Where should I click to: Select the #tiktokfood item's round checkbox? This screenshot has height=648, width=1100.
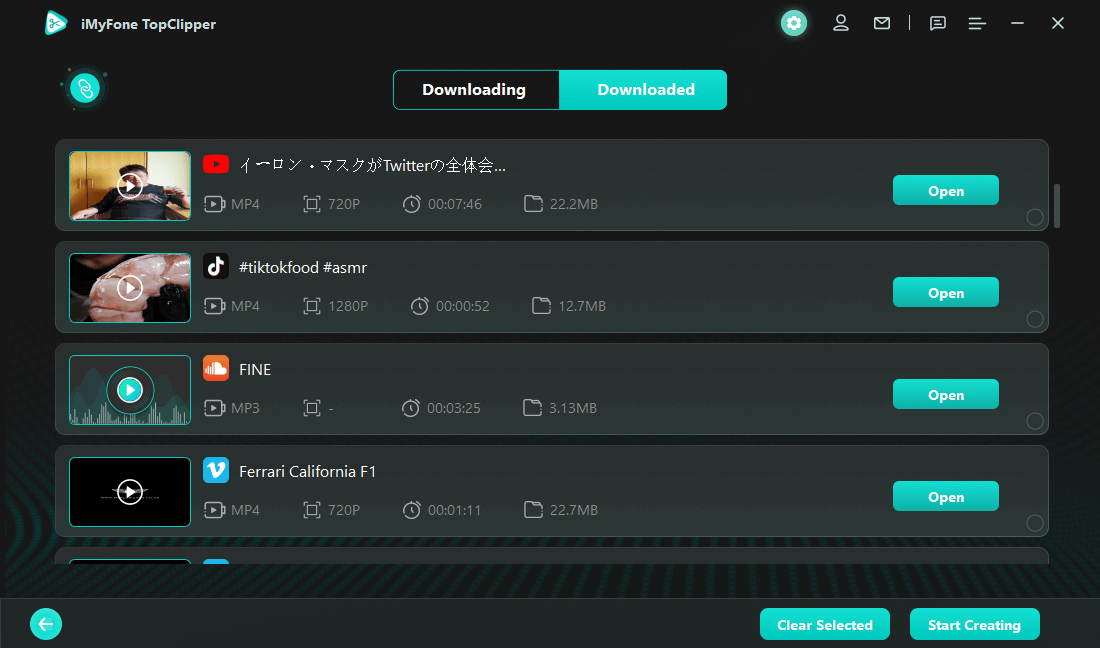coord(1035,319)
